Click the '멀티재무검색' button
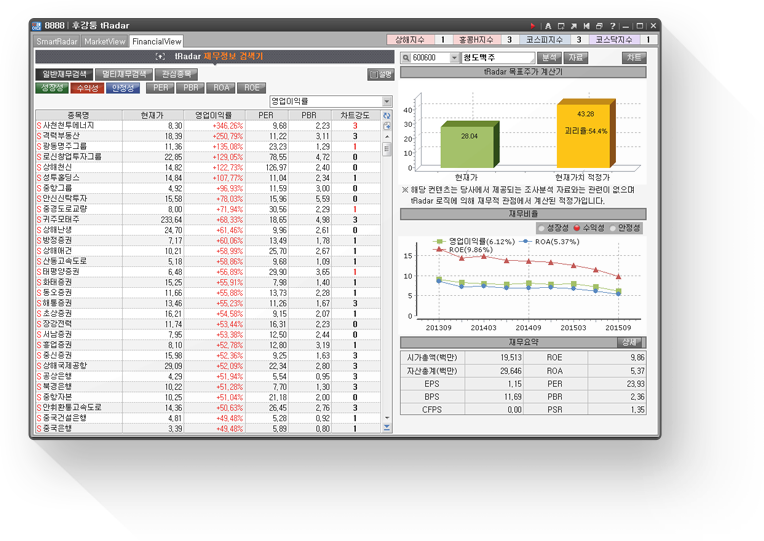Viewport: 764px width, 541px height. (123, 74)
